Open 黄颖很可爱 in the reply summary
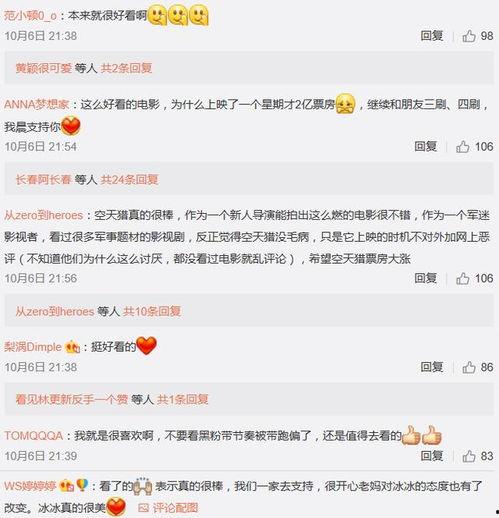The height and width of the screenshot is (518, 499). 43,68
